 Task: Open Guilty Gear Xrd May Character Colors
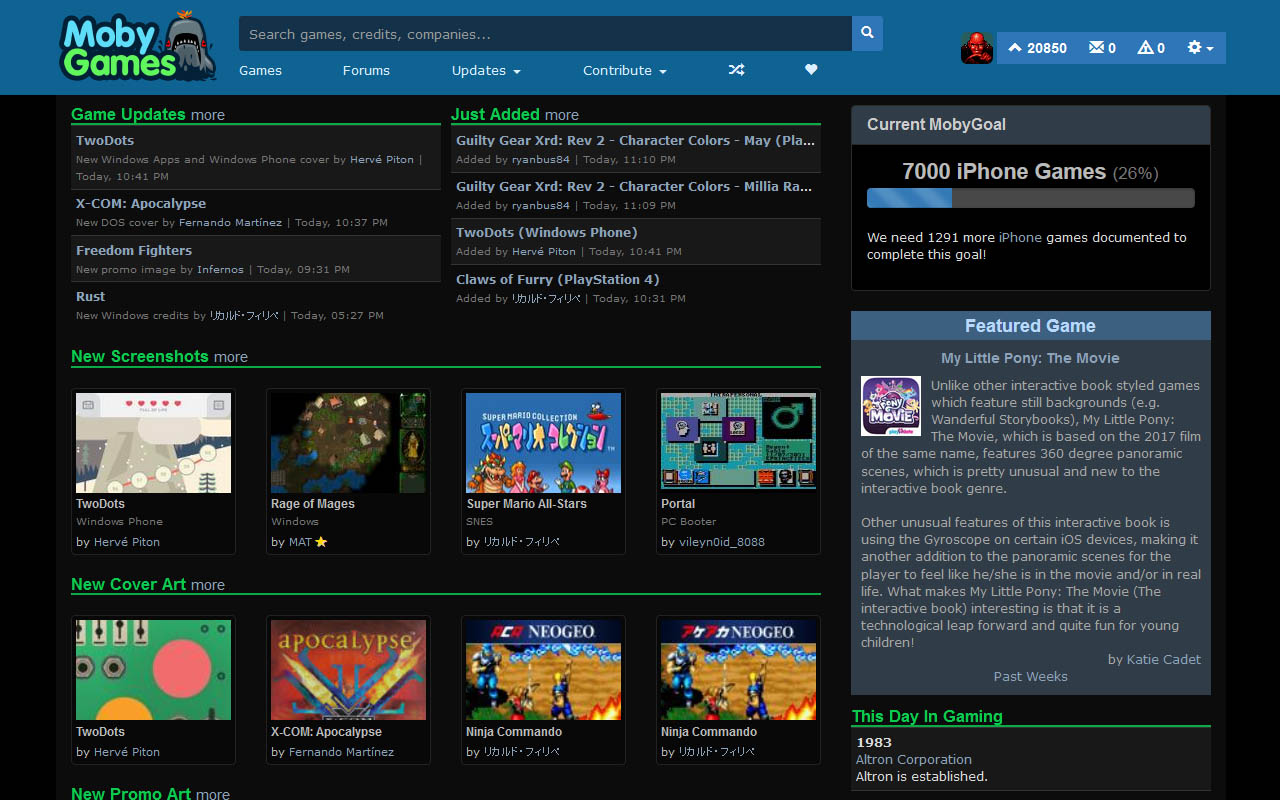tap(636, 140)
